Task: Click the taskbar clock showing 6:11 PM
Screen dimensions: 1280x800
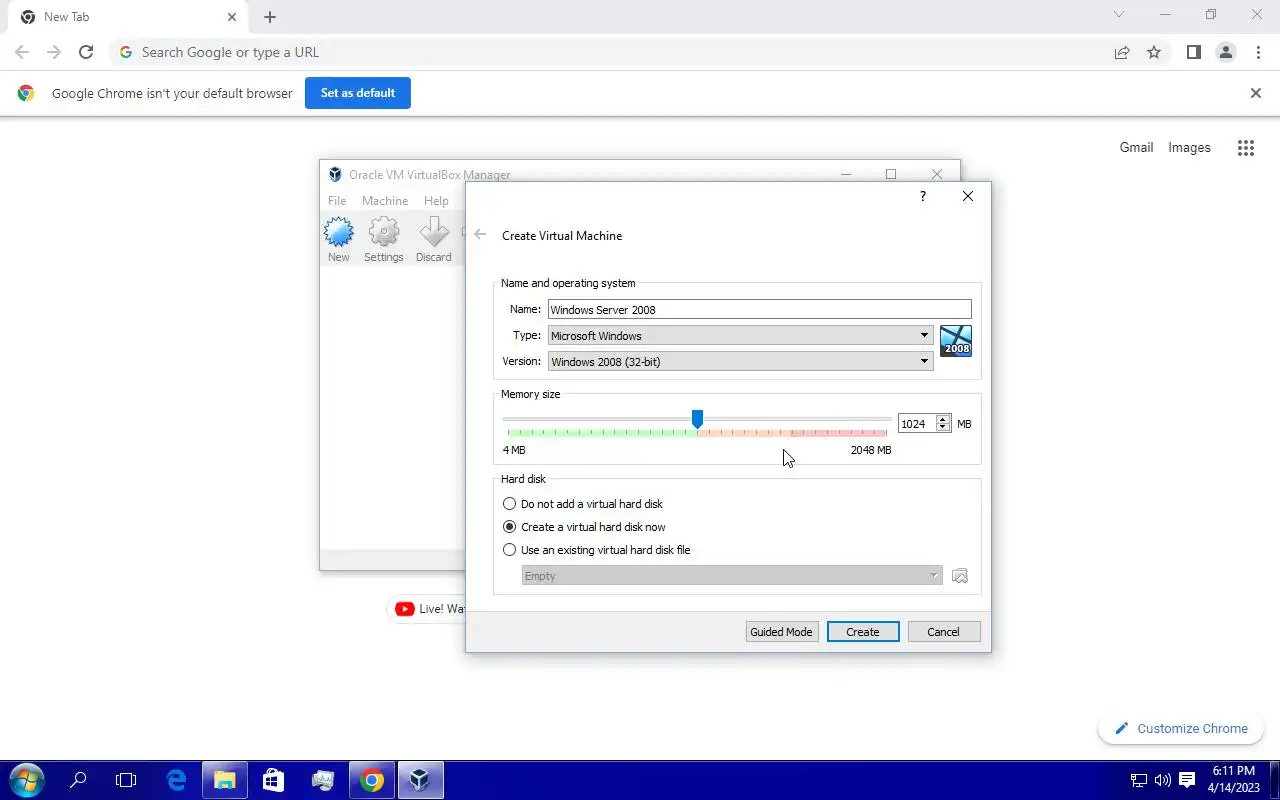Action: pyautogui.click(x=1234, y=780)
